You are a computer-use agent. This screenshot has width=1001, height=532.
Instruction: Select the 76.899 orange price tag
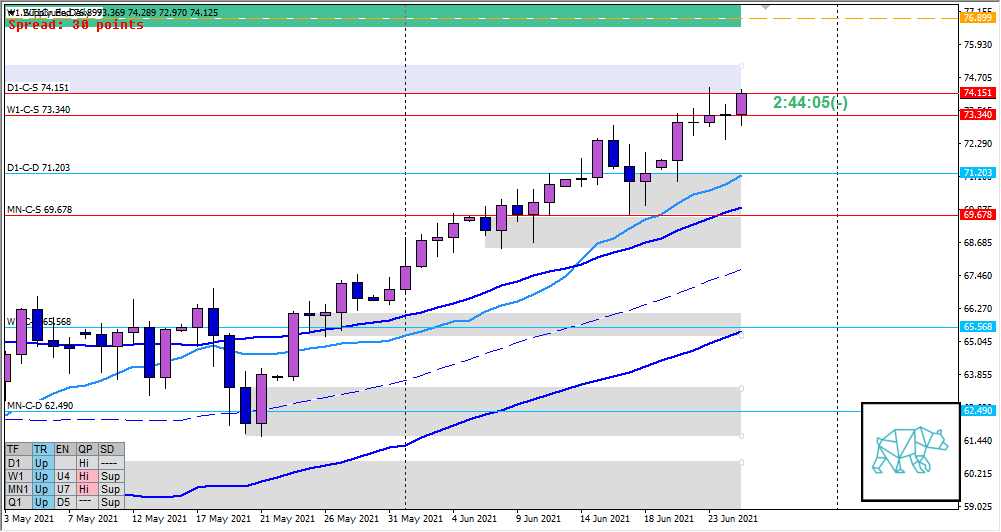pos(975,18)
